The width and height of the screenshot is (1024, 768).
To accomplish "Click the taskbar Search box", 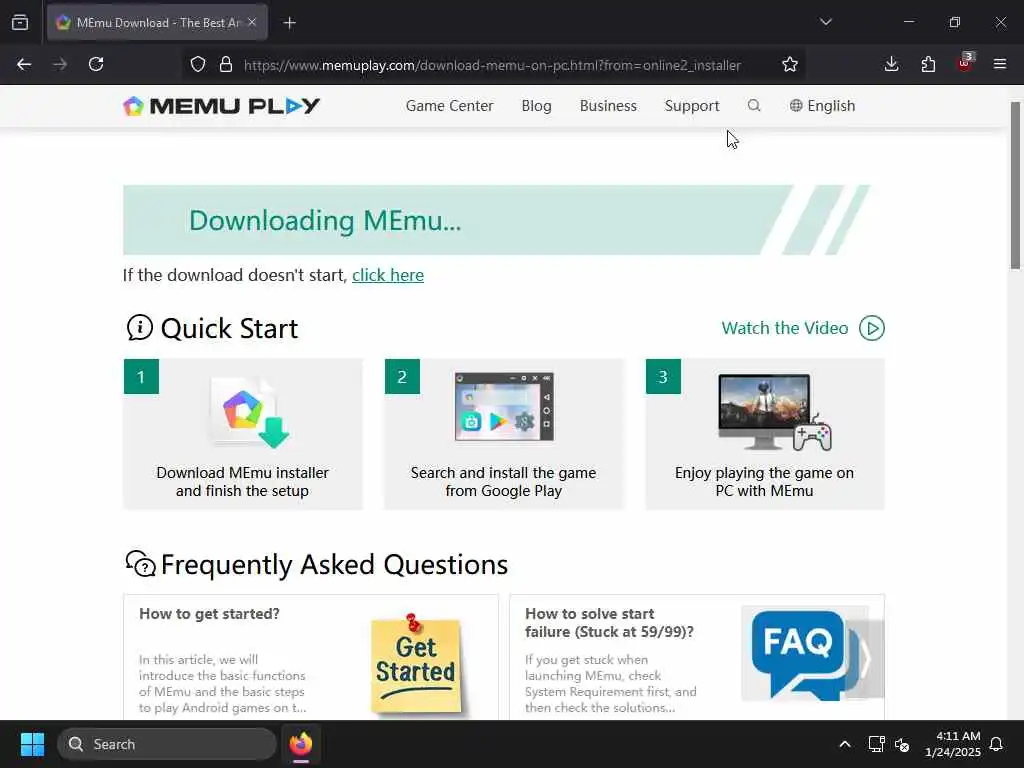I will coord(167,744).
